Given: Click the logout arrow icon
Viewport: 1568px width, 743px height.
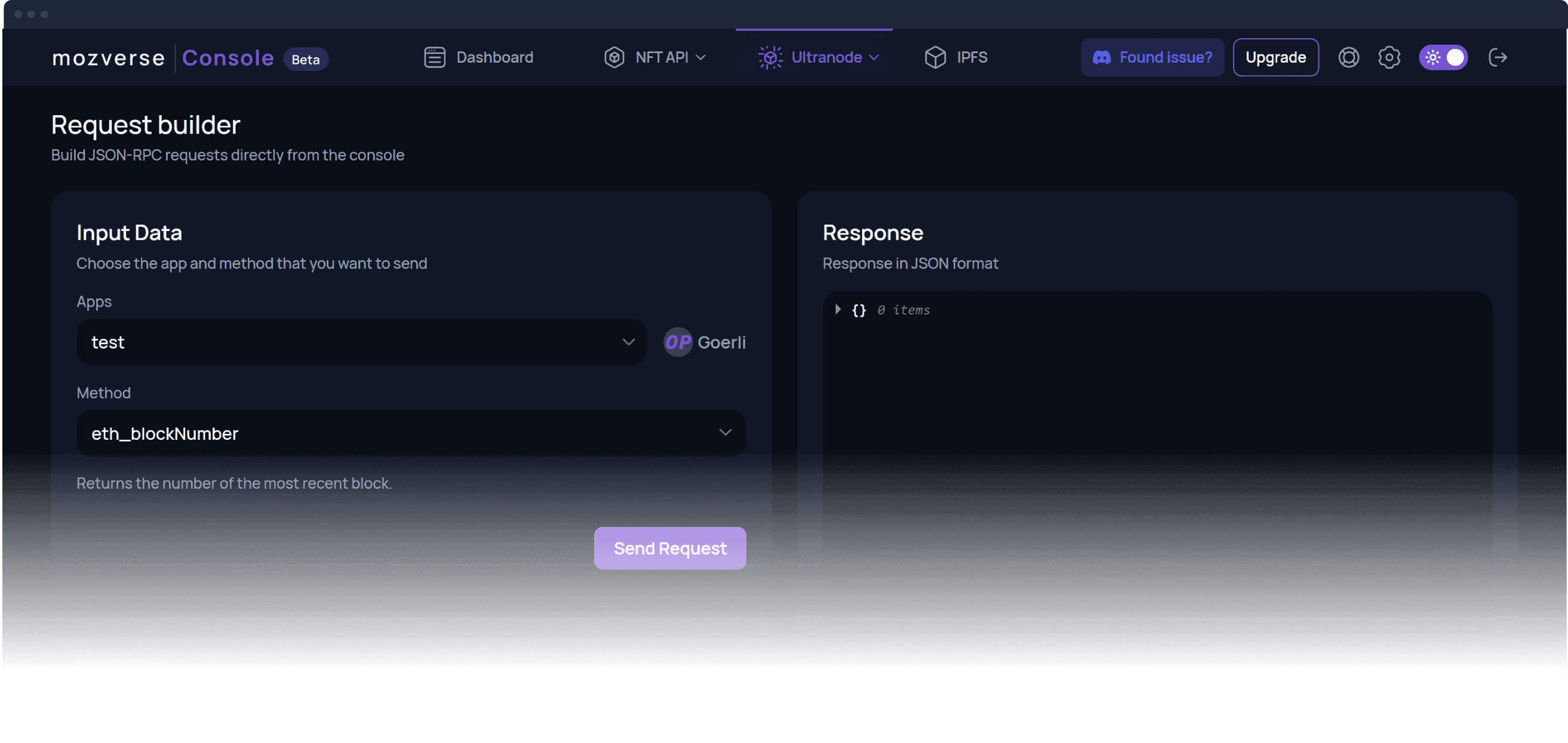Looking at the screenshot, I should coord(1498,57).
